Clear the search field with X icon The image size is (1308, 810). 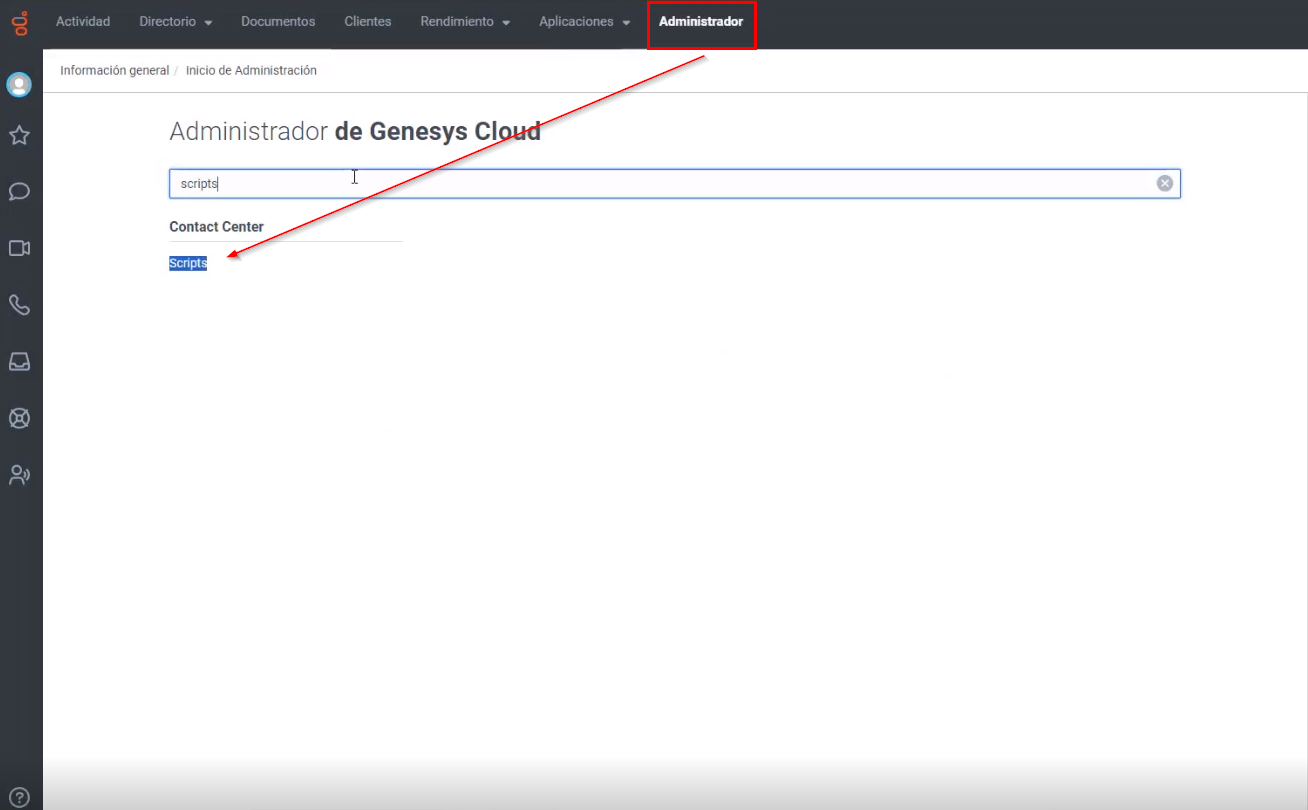[x=1164, y=183]
